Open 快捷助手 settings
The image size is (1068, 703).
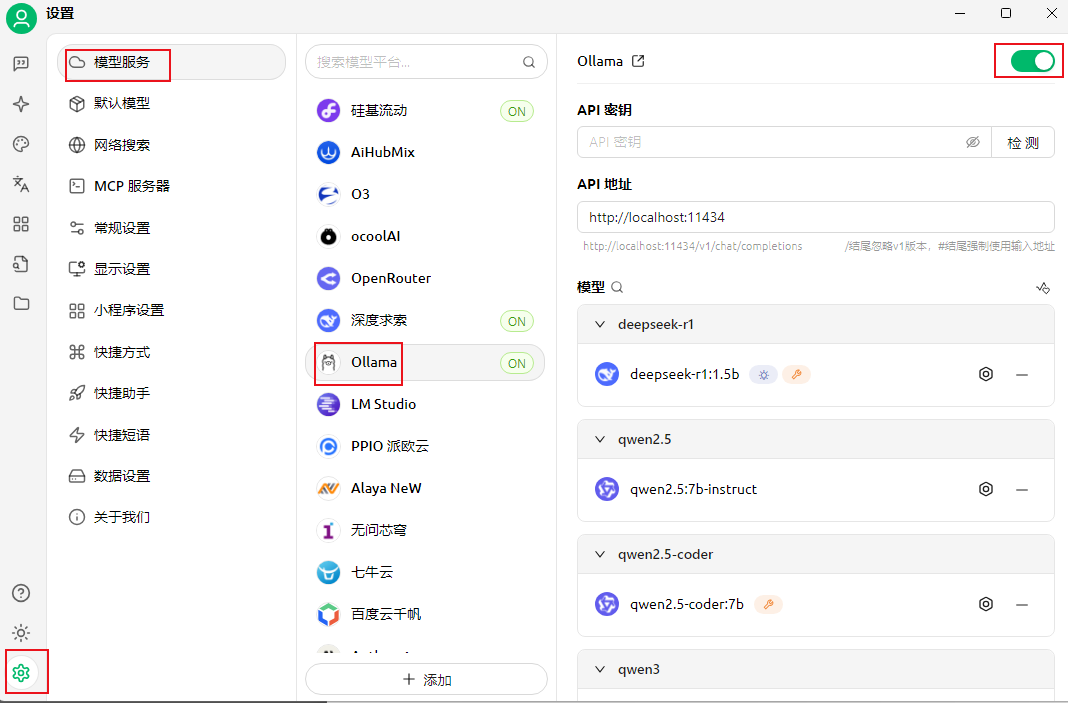[171, 393]
